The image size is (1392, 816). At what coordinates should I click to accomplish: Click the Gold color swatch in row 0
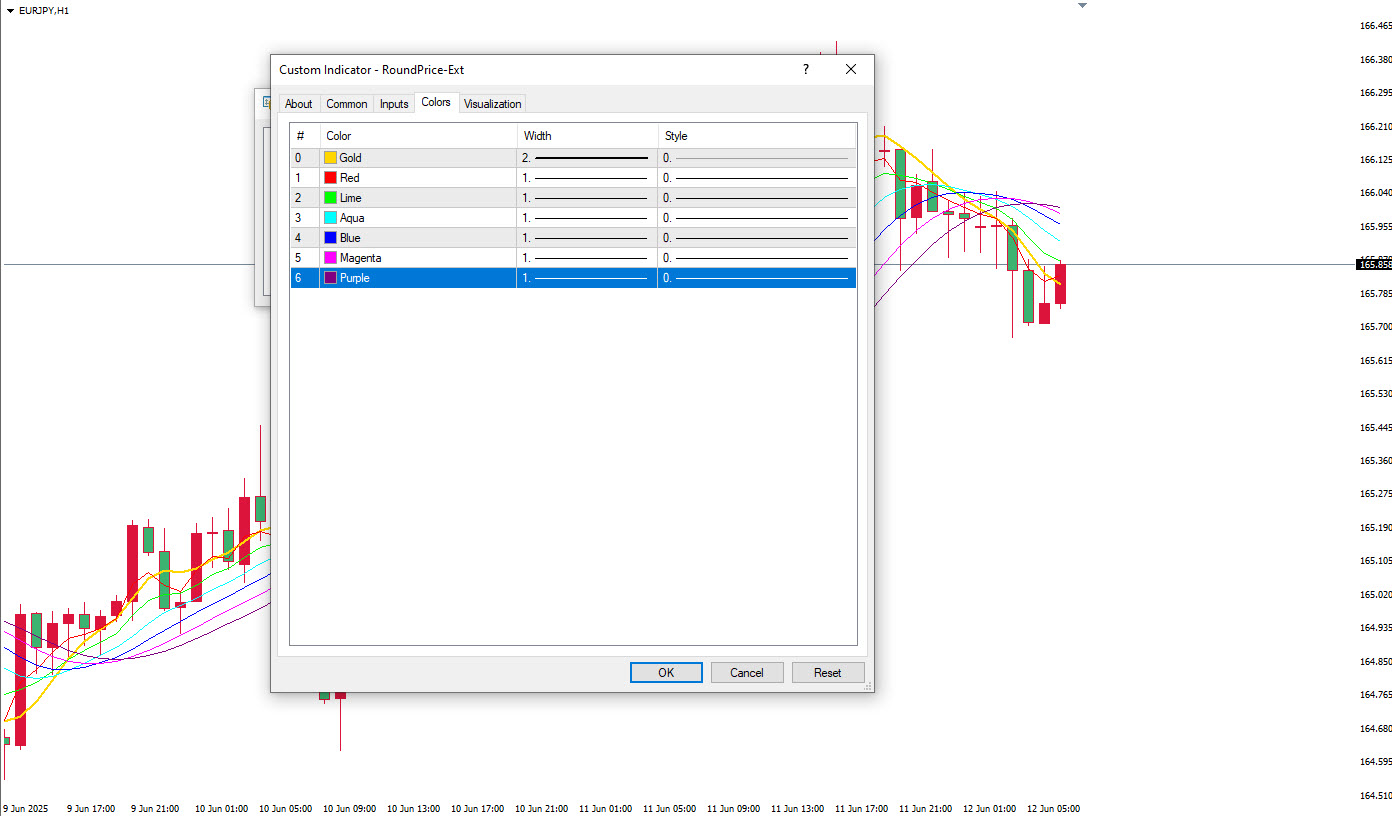[x=330, y=158]
